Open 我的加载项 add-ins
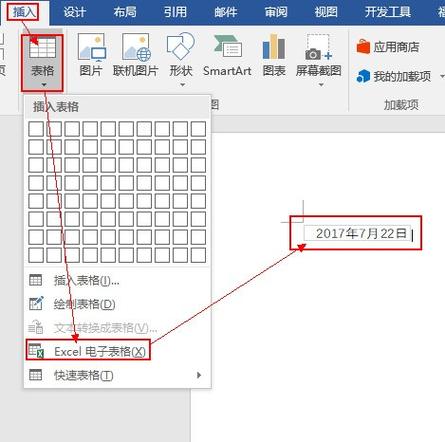 click(394, 76)
